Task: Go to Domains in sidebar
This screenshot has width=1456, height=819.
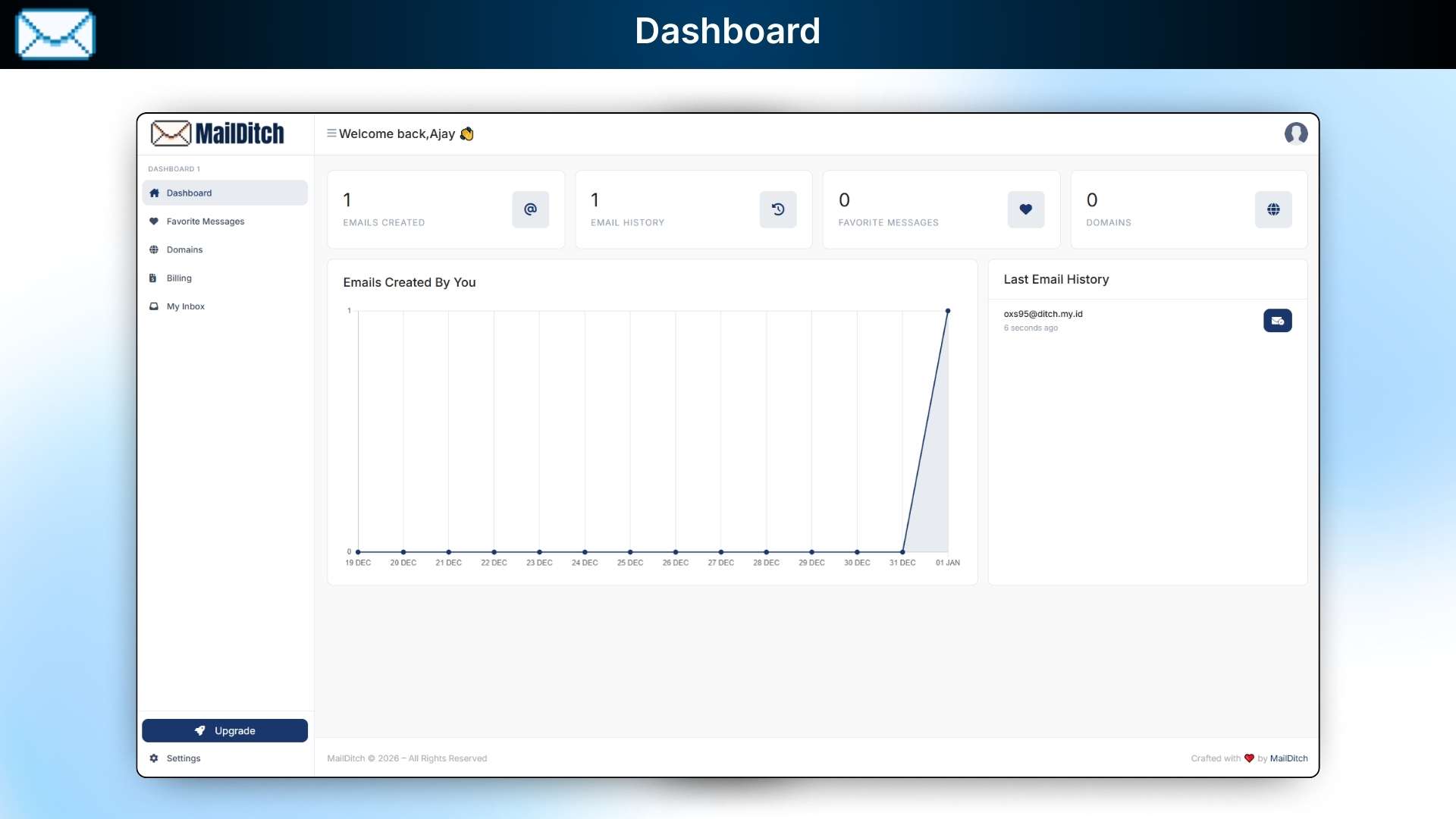Action: 184,249
